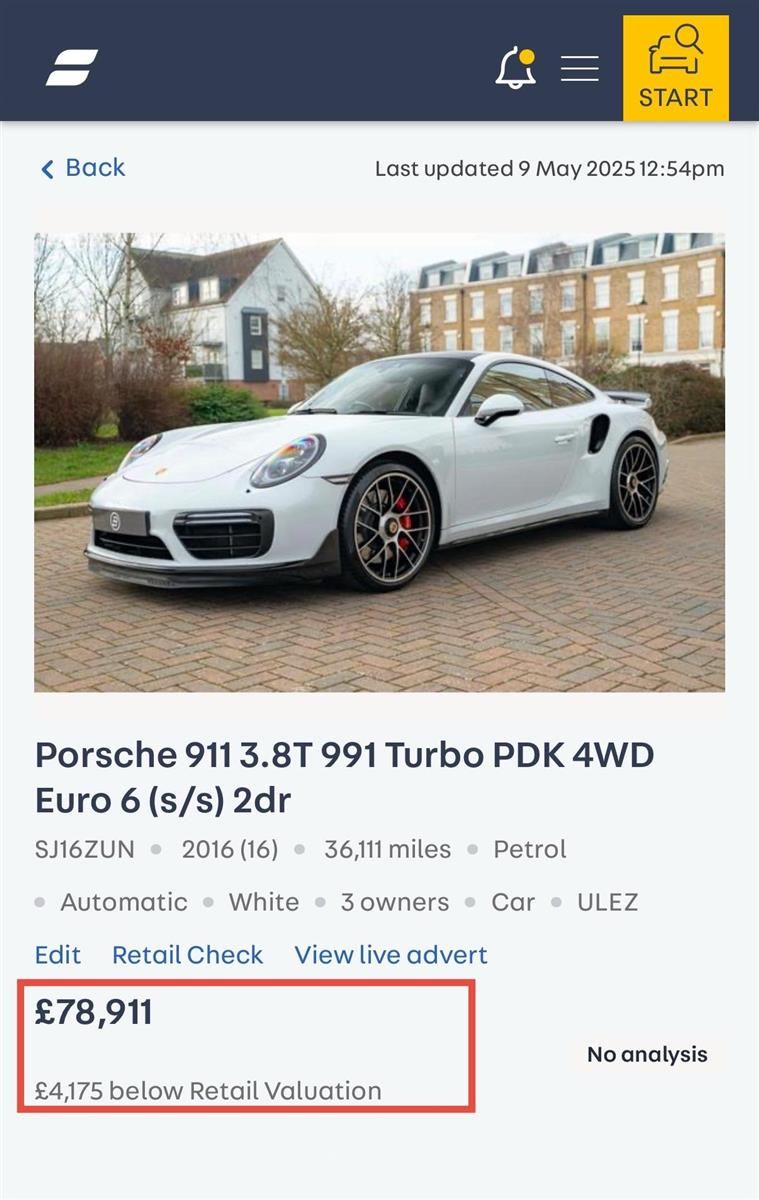
Task: Select the SJ16ZUN registration text
Action: [84, 849]
